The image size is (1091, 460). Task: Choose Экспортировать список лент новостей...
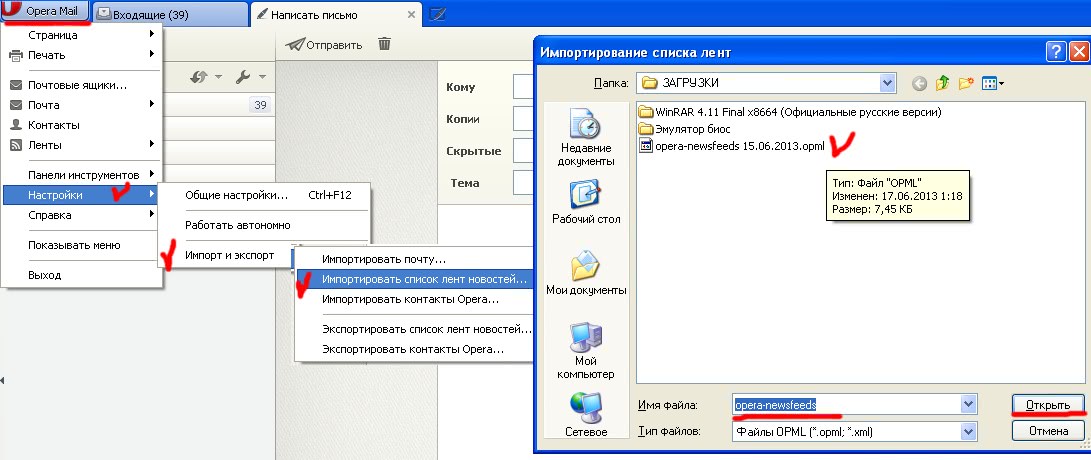[415, 329]
